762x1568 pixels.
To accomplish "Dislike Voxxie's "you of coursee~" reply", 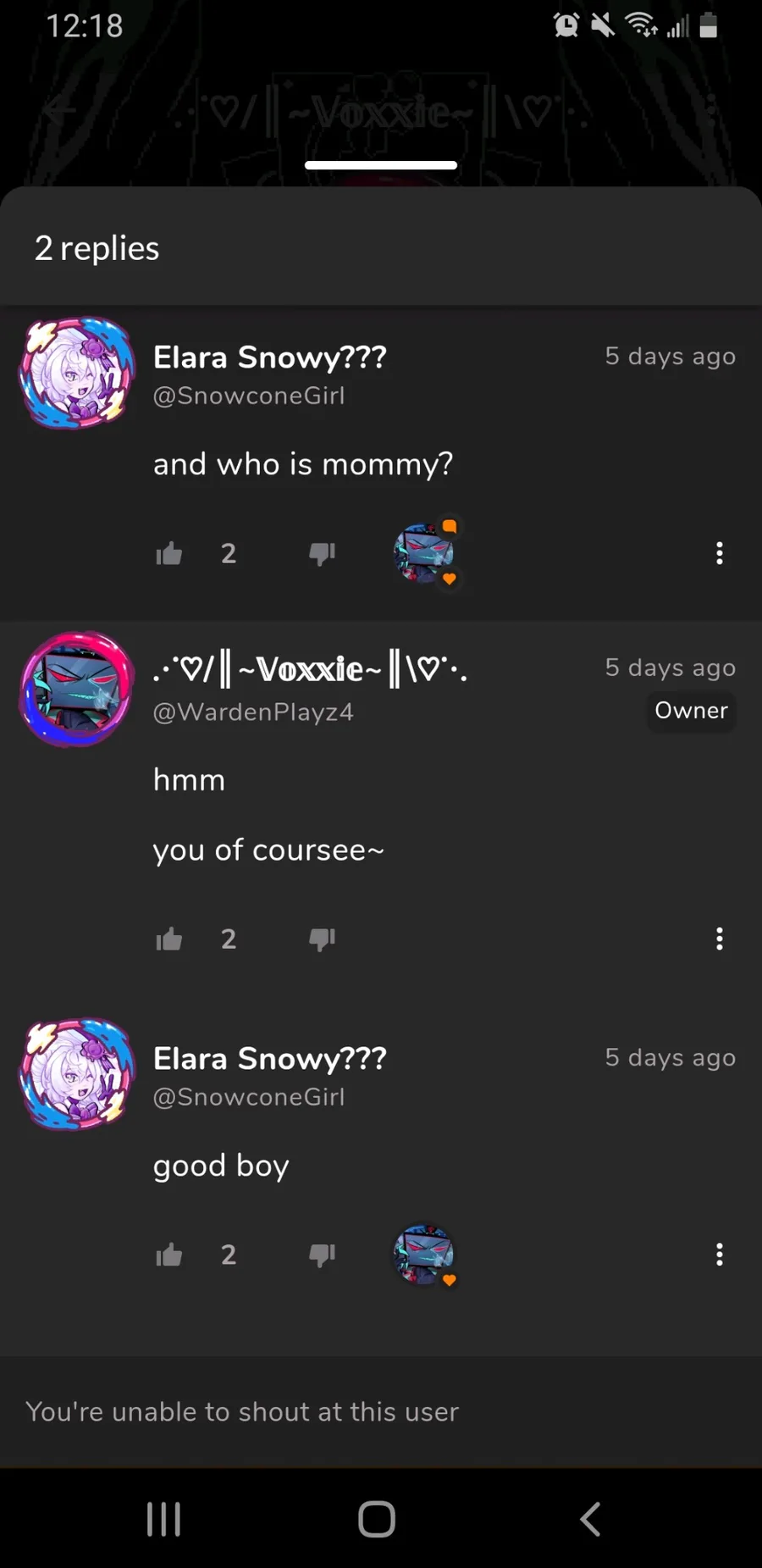I will [x=323, y=939].
